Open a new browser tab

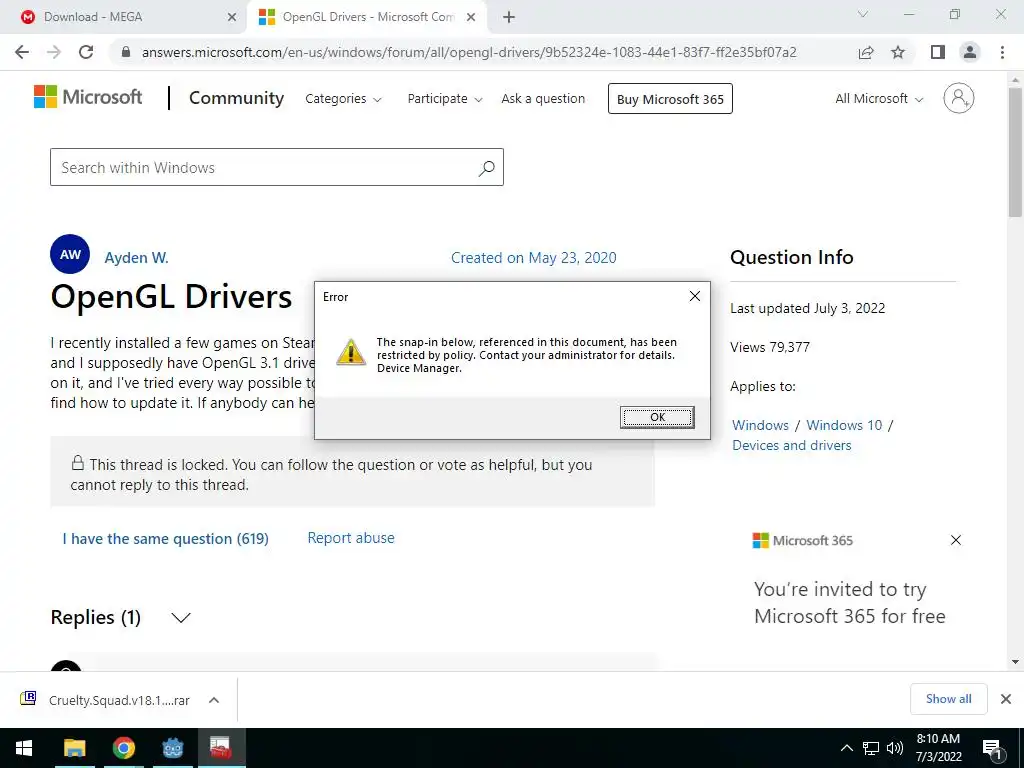pyautogui.click(x=509, y=18)
